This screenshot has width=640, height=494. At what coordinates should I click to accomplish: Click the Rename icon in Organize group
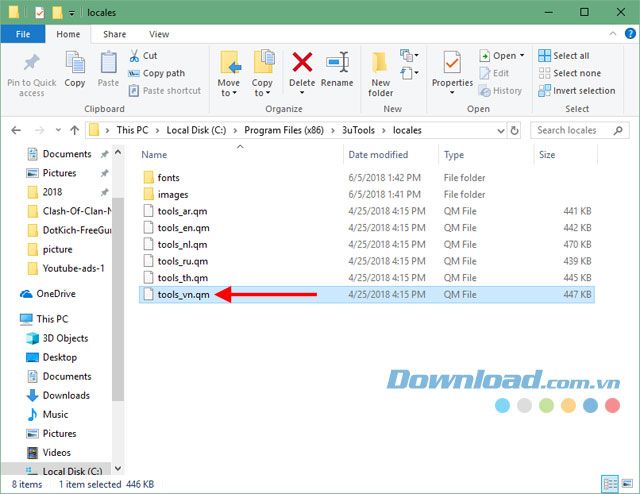coord(337,64)
